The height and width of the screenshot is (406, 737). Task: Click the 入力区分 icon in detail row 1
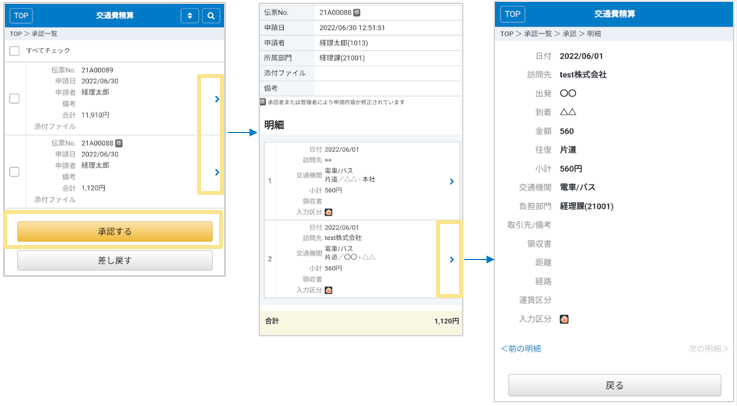(329, 212)
